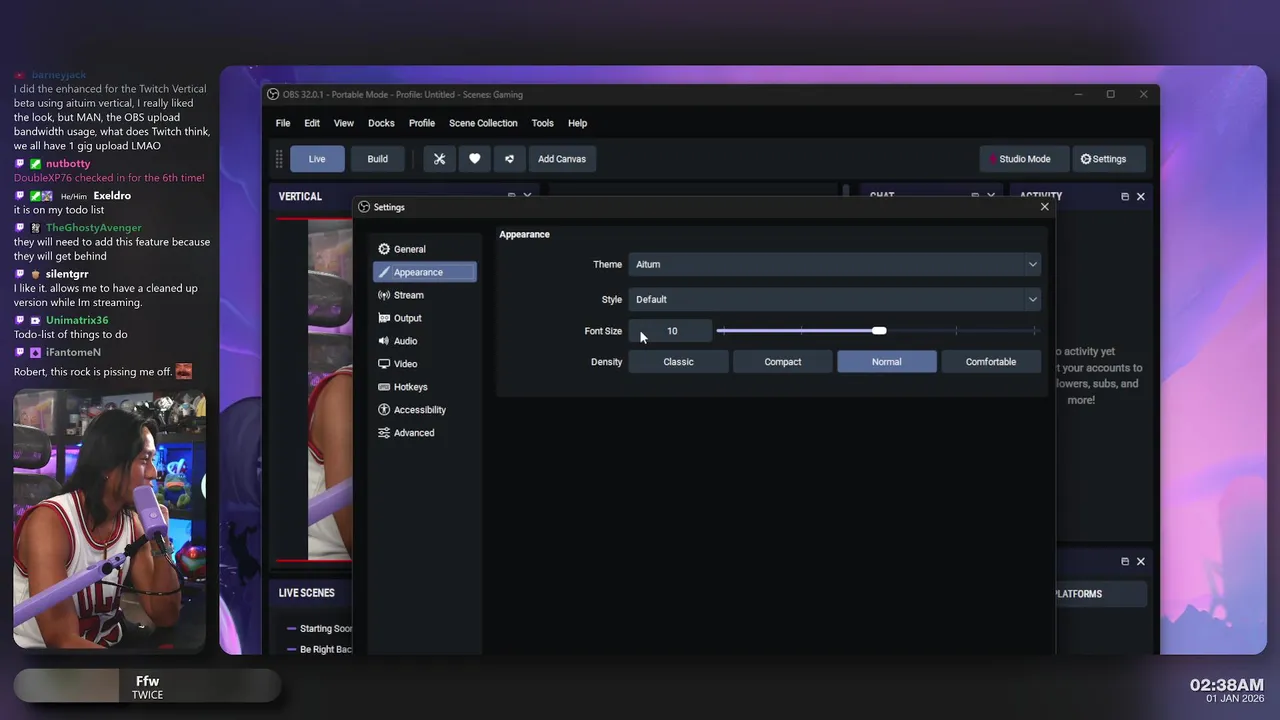
Task: Open Output settings category
Action: tap(424, 318)
